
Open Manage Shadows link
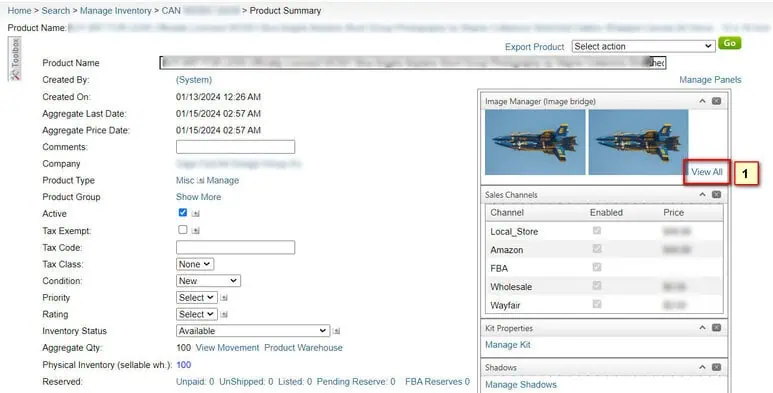pos(521,385)
